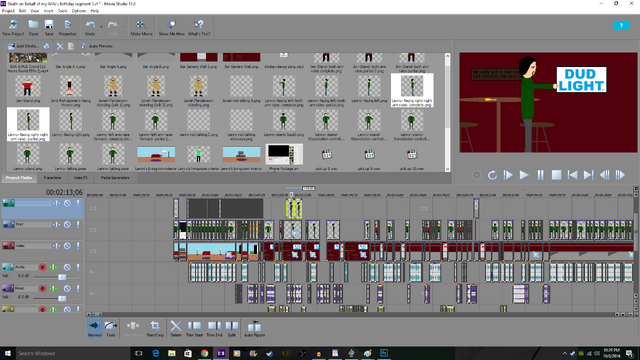Click the Get Media from web globe icon
This screenshot has width=640, height=360.
(x=47, y=46)
